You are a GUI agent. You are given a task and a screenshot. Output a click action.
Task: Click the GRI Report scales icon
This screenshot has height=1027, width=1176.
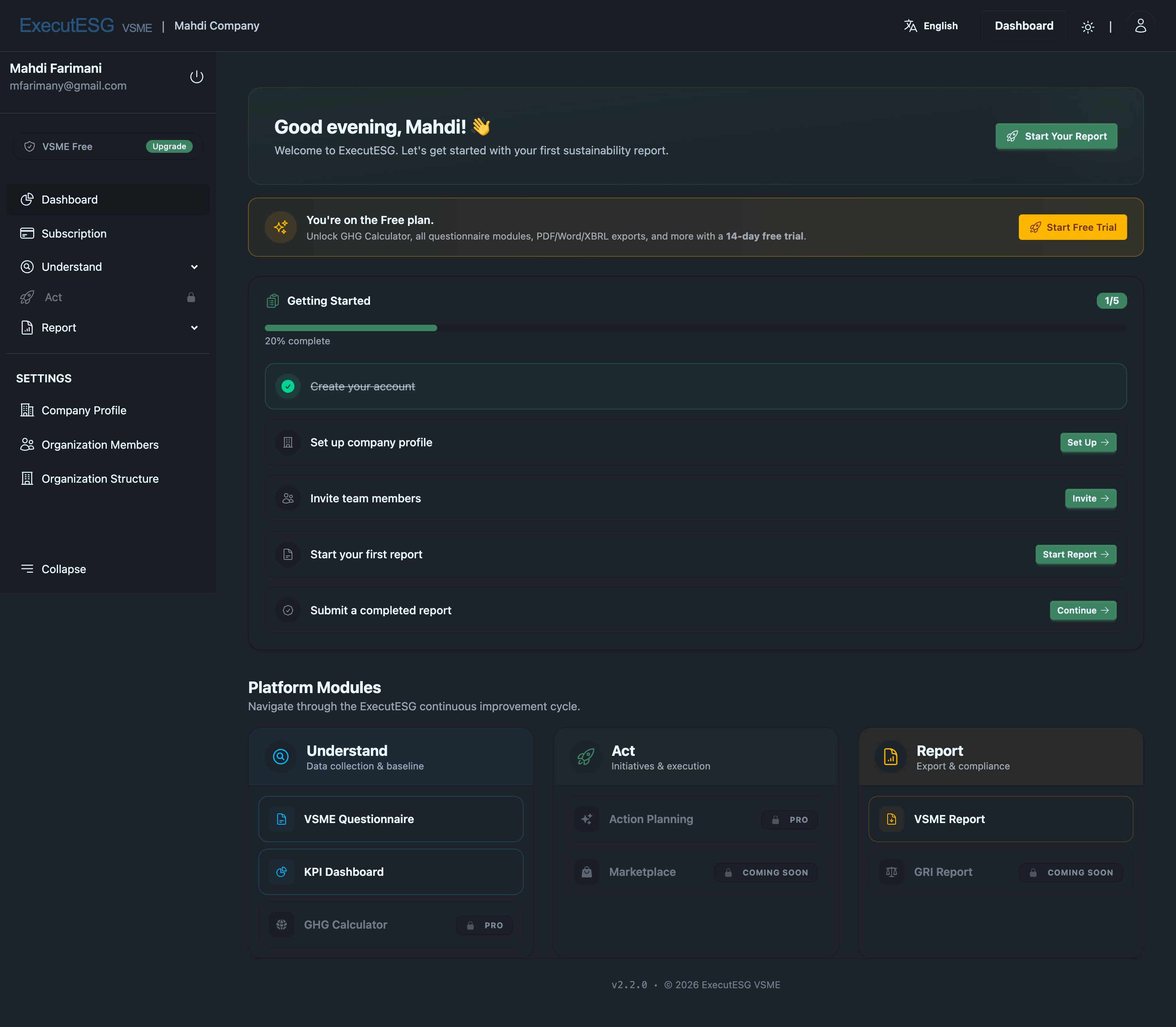pos(891,872)
